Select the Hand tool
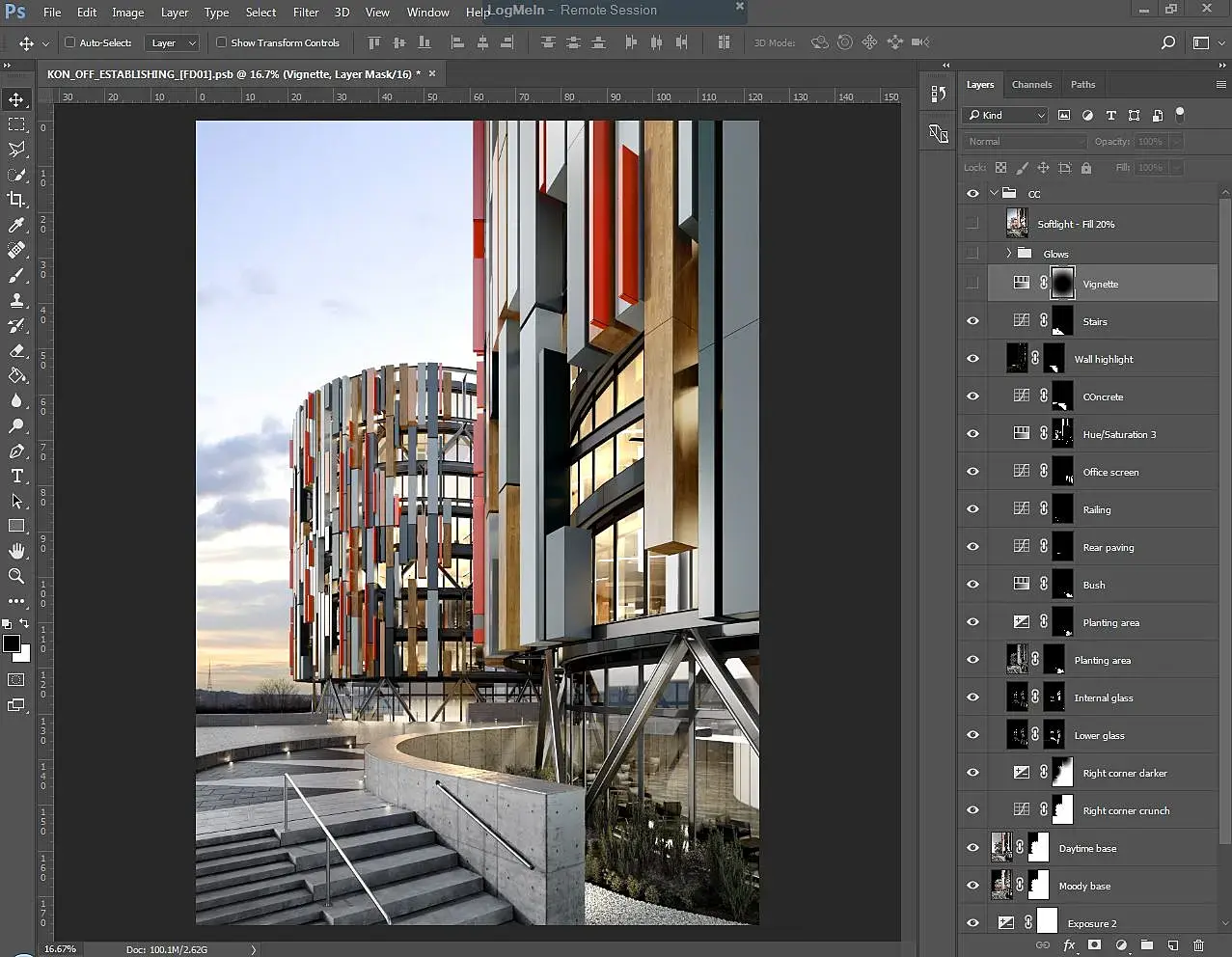The width and height of the screenshot is (1232, 957). pos(16,551)
